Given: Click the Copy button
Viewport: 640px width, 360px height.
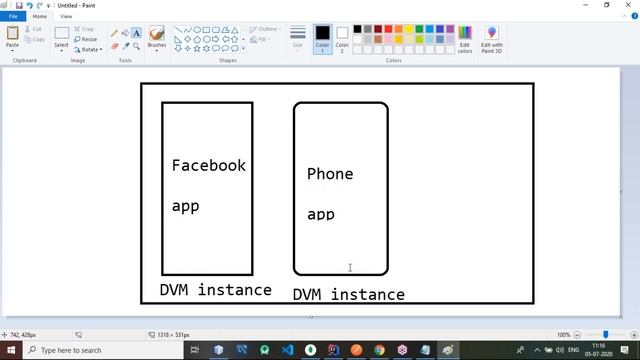Looking at the screenshot, I should pyautogui.click(x=35, y=39).
